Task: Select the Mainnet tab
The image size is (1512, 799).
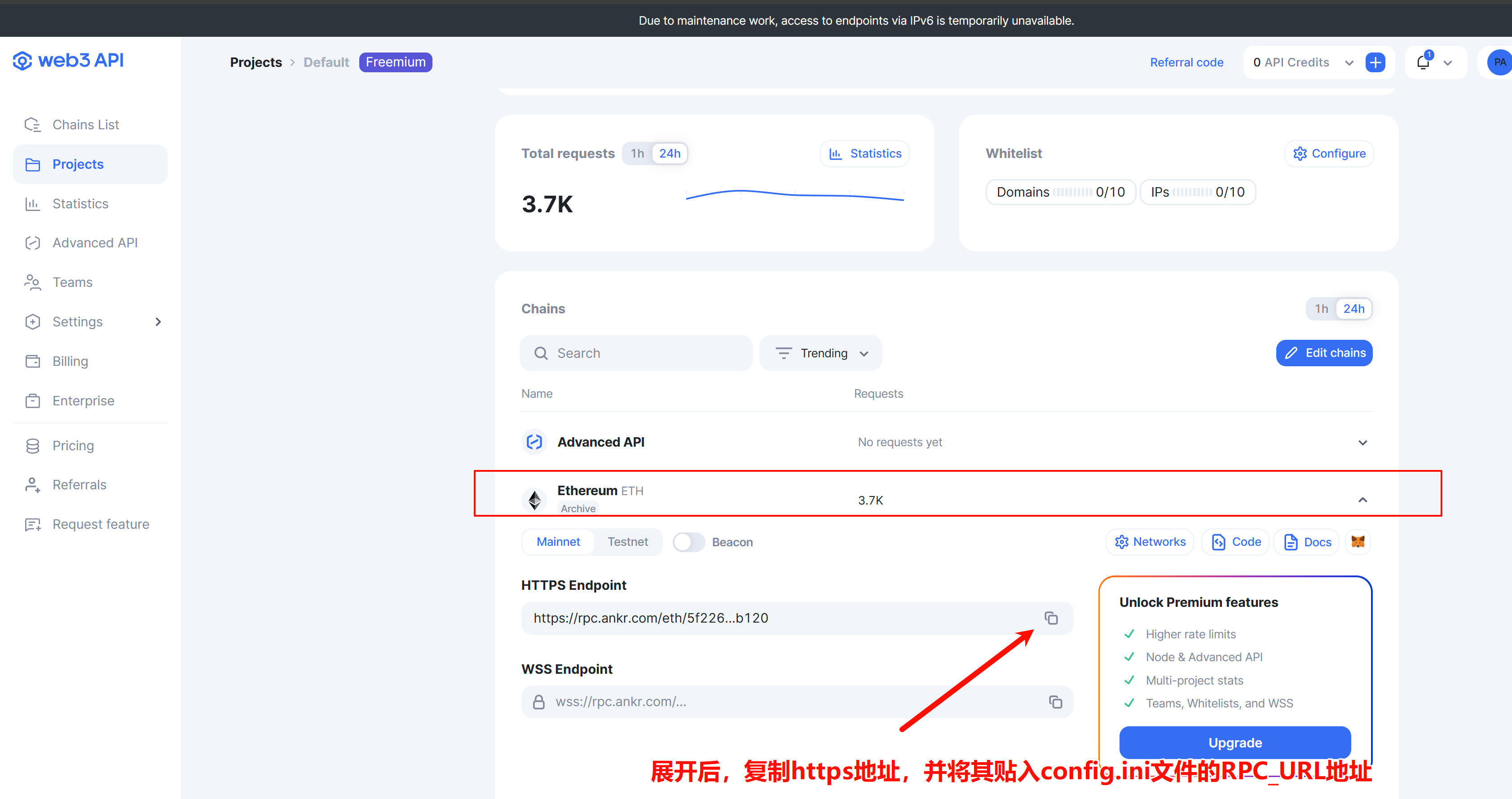Action: tap(558, 542)
